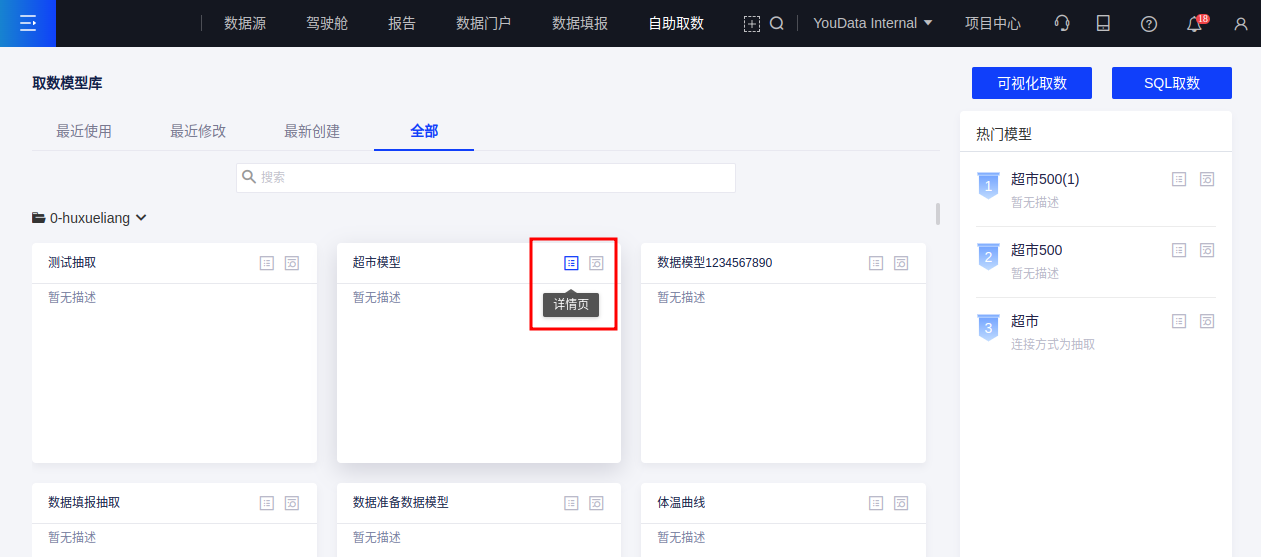Click the top bar search magnifier icon
This screenshot has width=1261, height=557.
(x=776, y=23)
